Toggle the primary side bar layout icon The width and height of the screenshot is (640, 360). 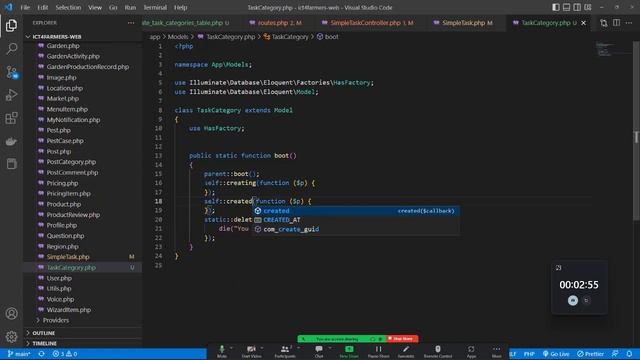coord(556,7)
